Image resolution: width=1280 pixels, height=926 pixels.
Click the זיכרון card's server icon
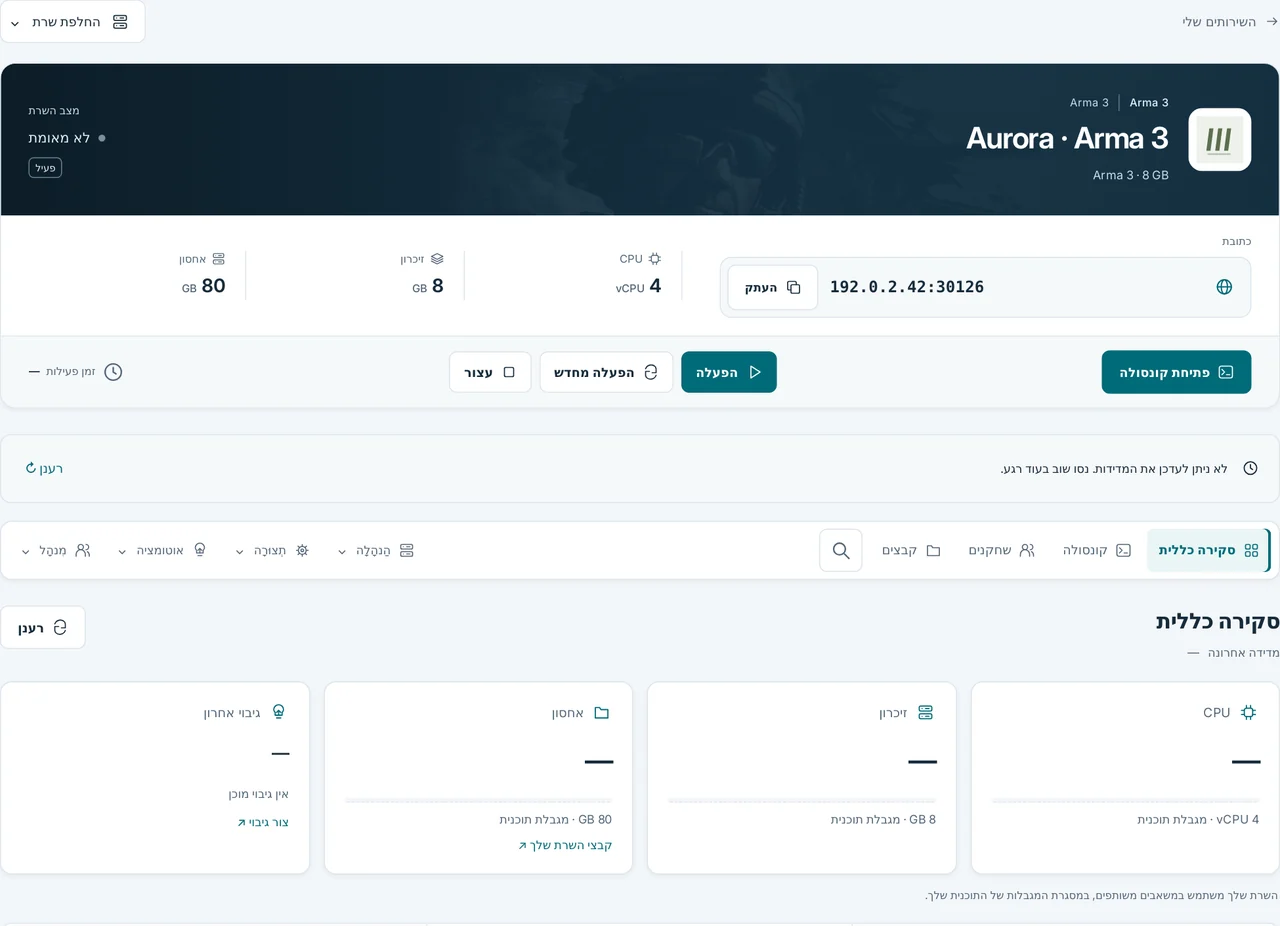pos(925,713)
